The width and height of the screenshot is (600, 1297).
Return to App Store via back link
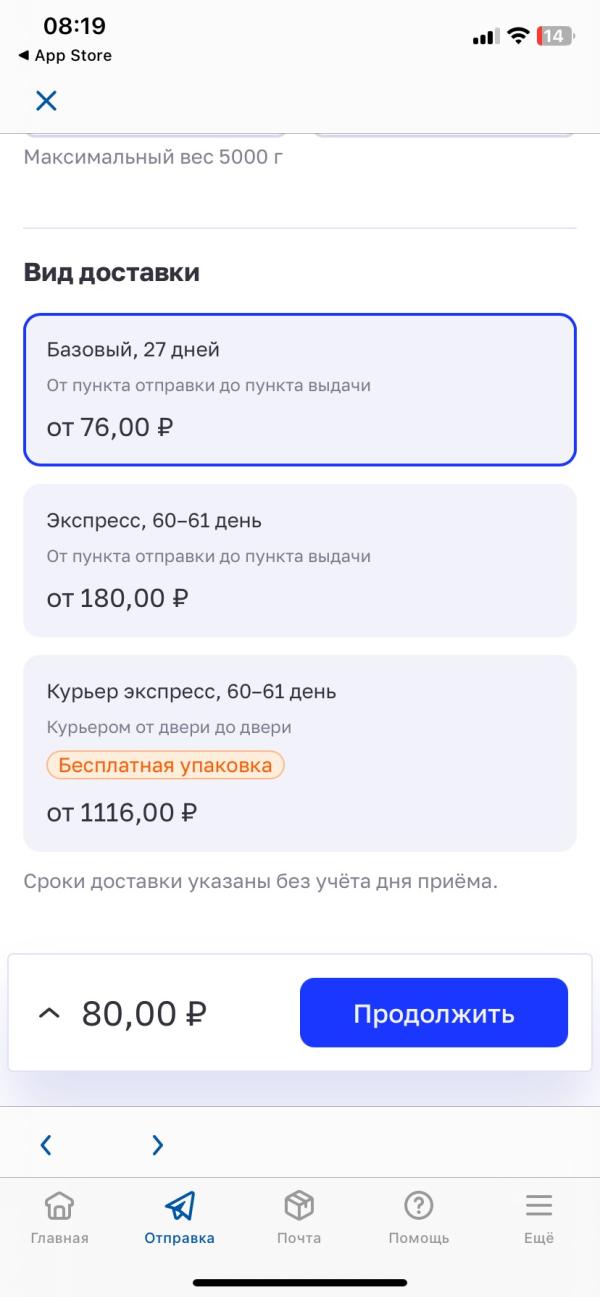pyautogui.click(x=65, y=56)
